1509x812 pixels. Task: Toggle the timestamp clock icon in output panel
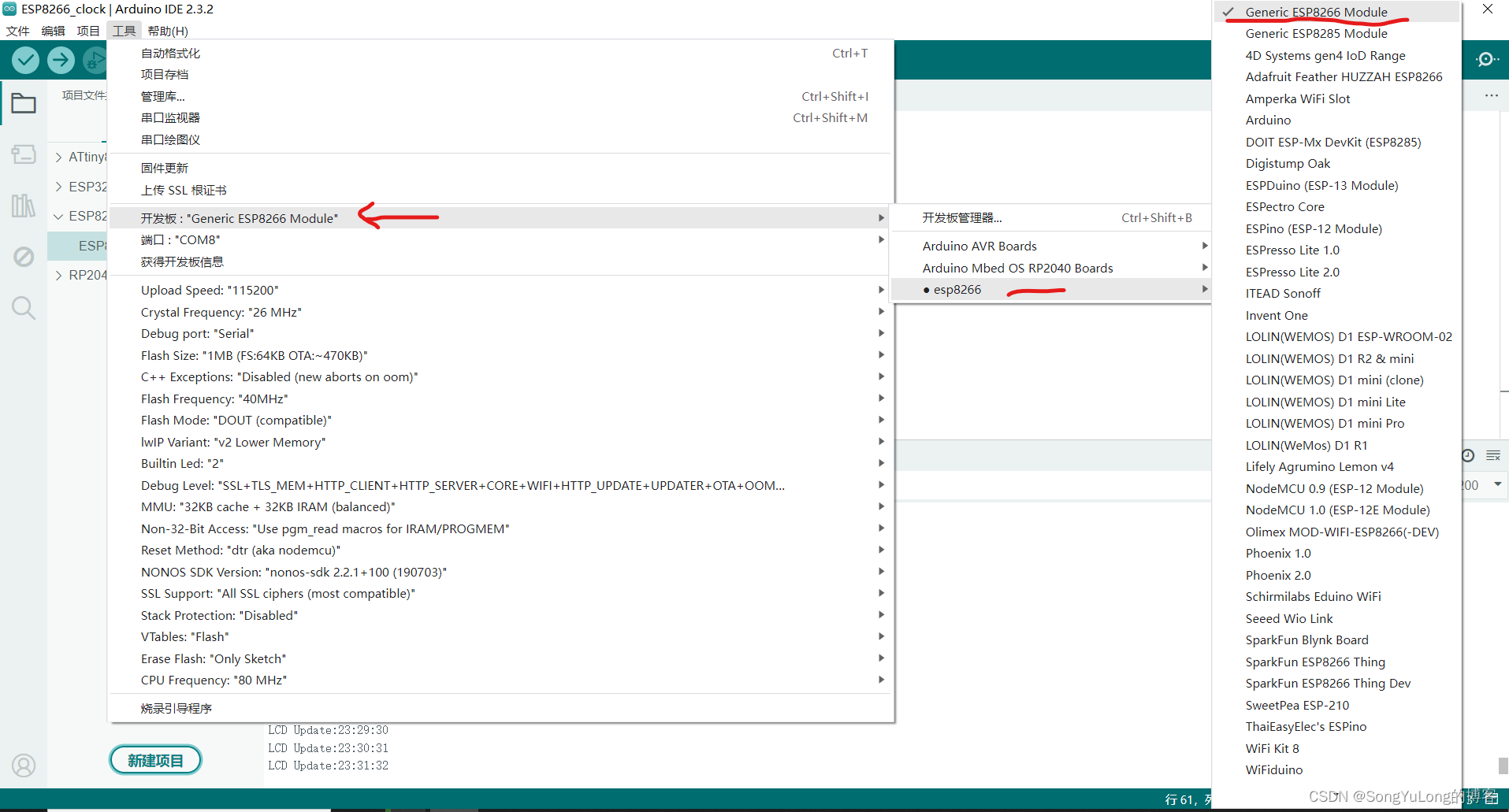pyautogui.click(x=1468, y=455)
